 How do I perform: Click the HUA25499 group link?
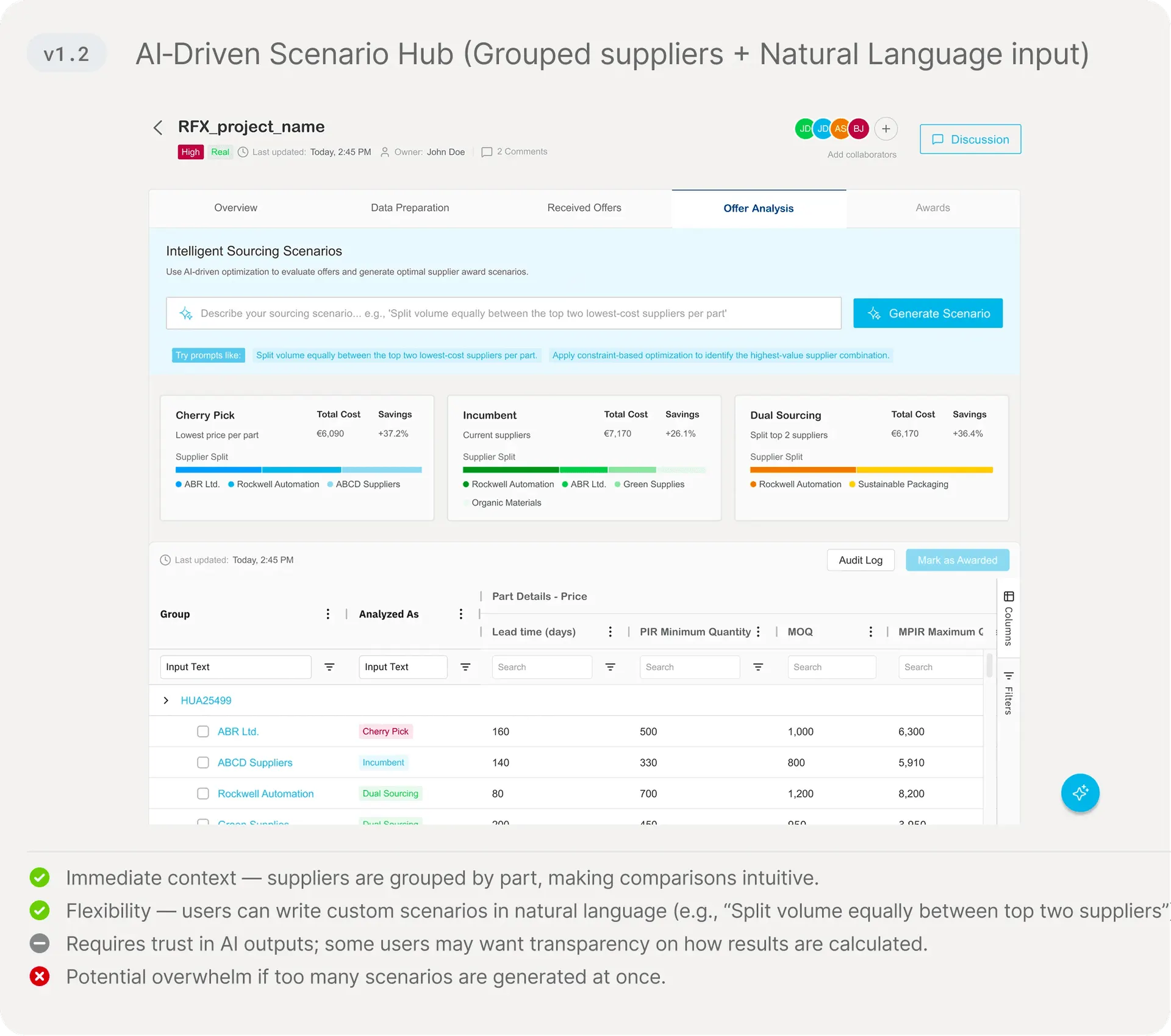pyautogui.click(x=206, y=701)
